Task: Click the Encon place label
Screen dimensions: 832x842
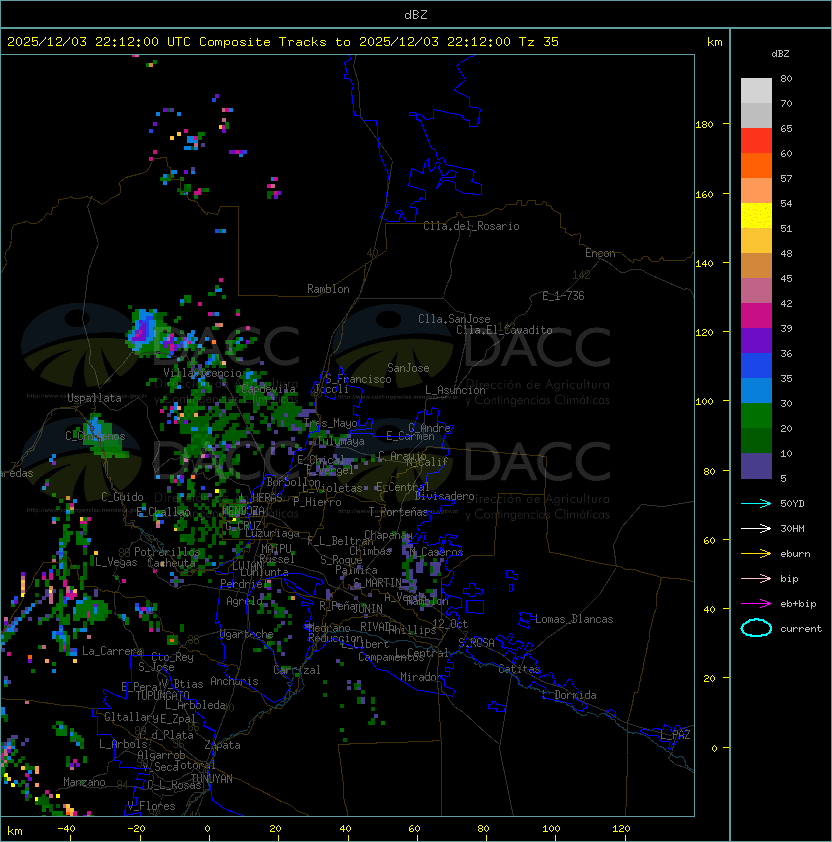Action: (600, 253)
